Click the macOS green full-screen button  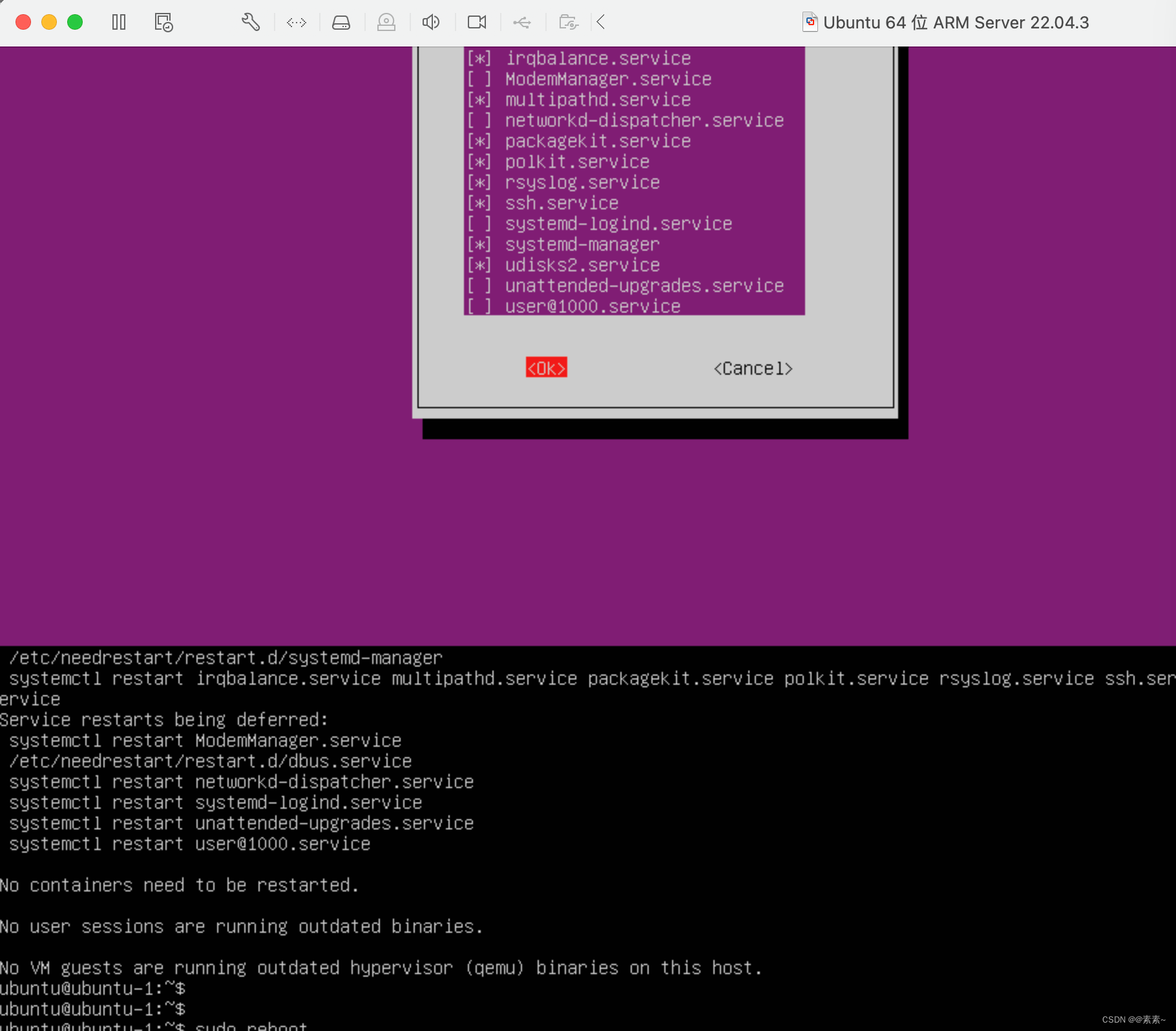coord(75,23)
